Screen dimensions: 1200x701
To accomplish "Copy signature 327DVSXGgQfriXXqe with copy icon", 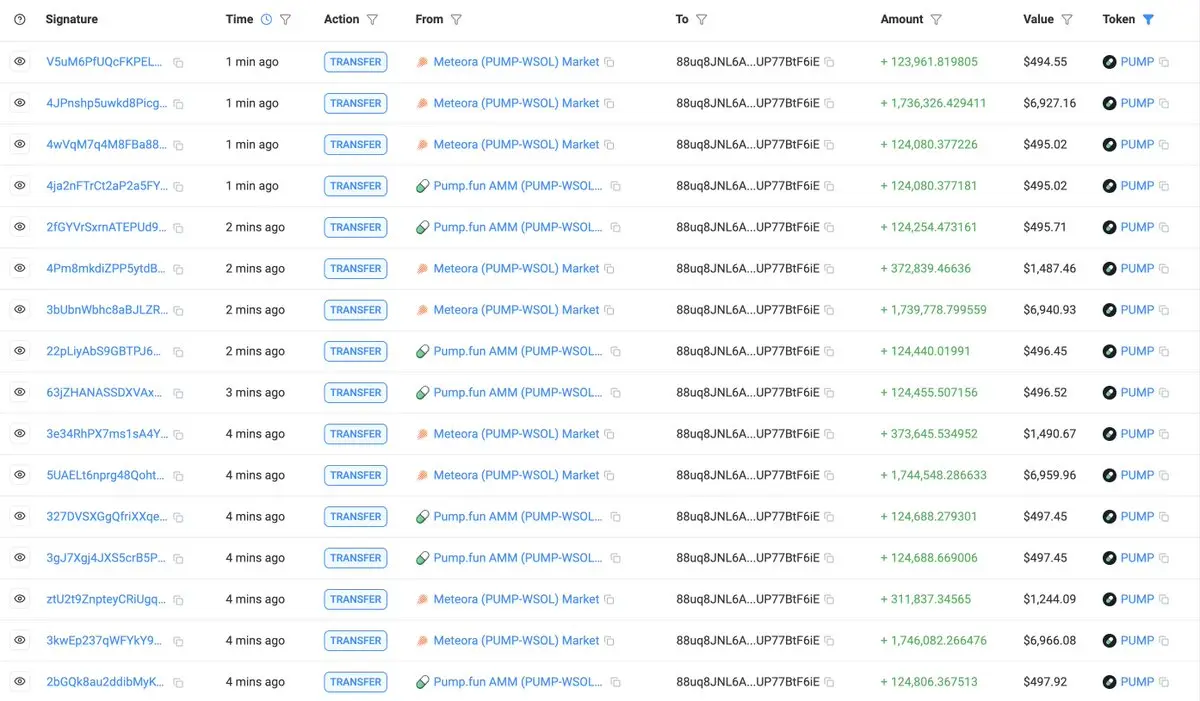I will point(179,517).
